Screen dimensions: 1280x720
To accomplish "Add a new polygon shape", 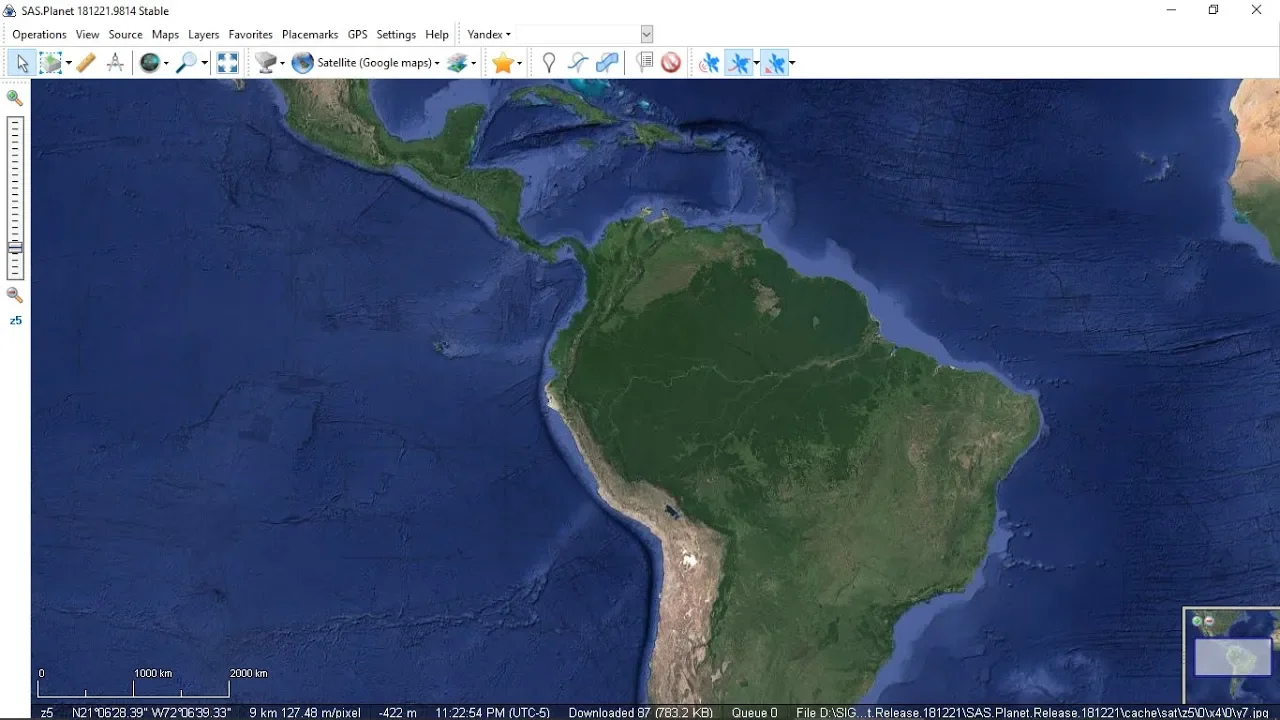I will (x=607, y=63).
